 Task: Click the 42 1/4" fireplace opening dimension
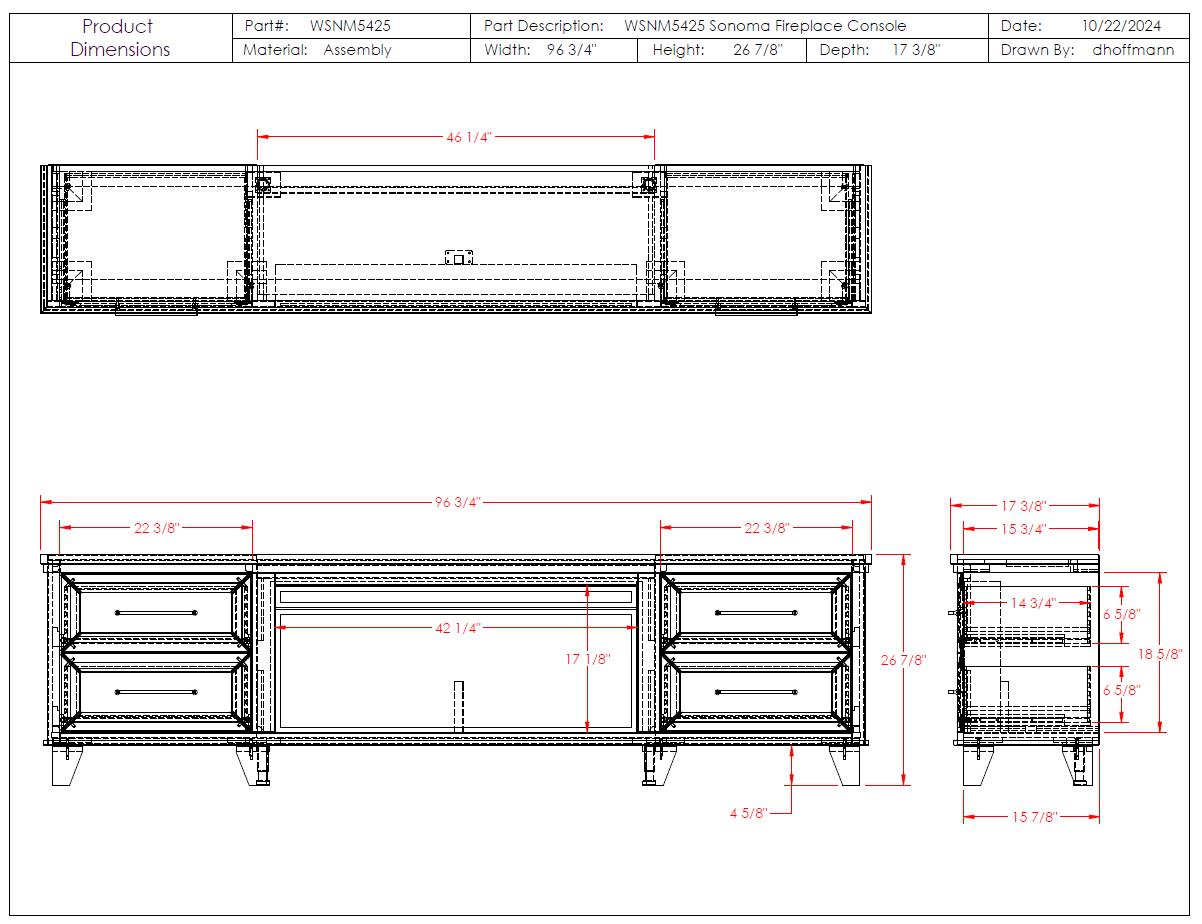tap(456, 628)
